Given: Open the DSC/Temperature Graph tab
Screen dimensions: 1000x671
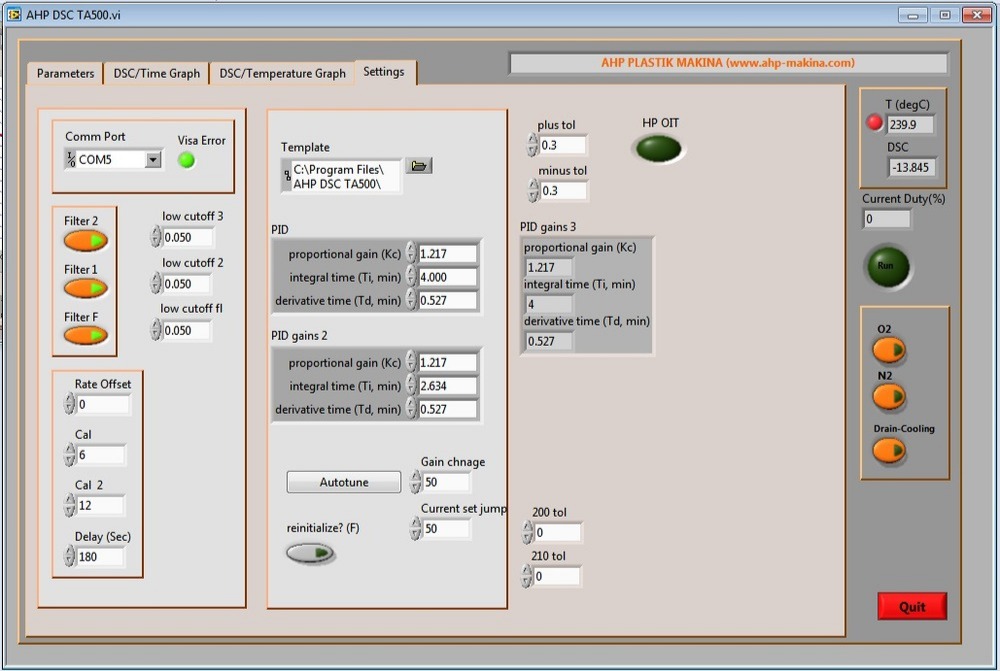Looking at the screenshot, I should click(282, 73).
